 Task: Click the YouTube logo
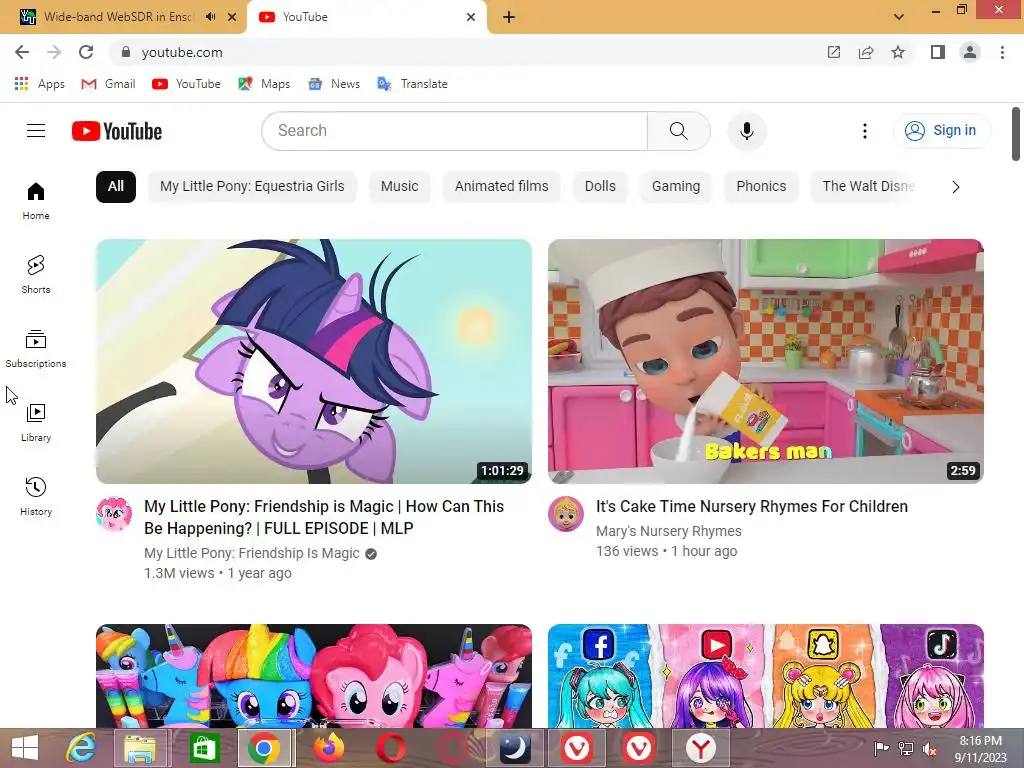tap(117, 131)
